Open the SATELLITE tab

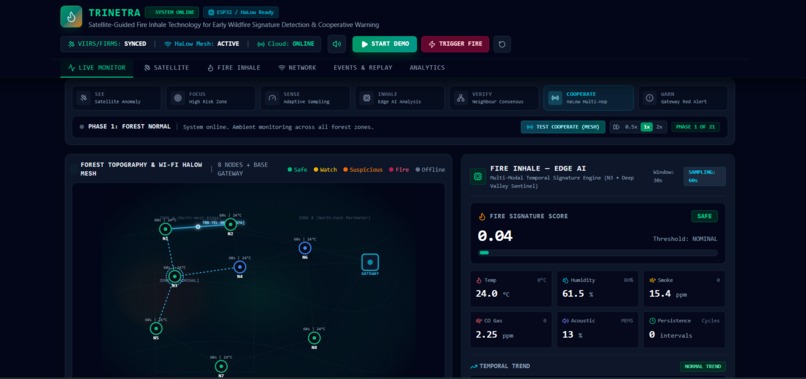pos(167,68)
